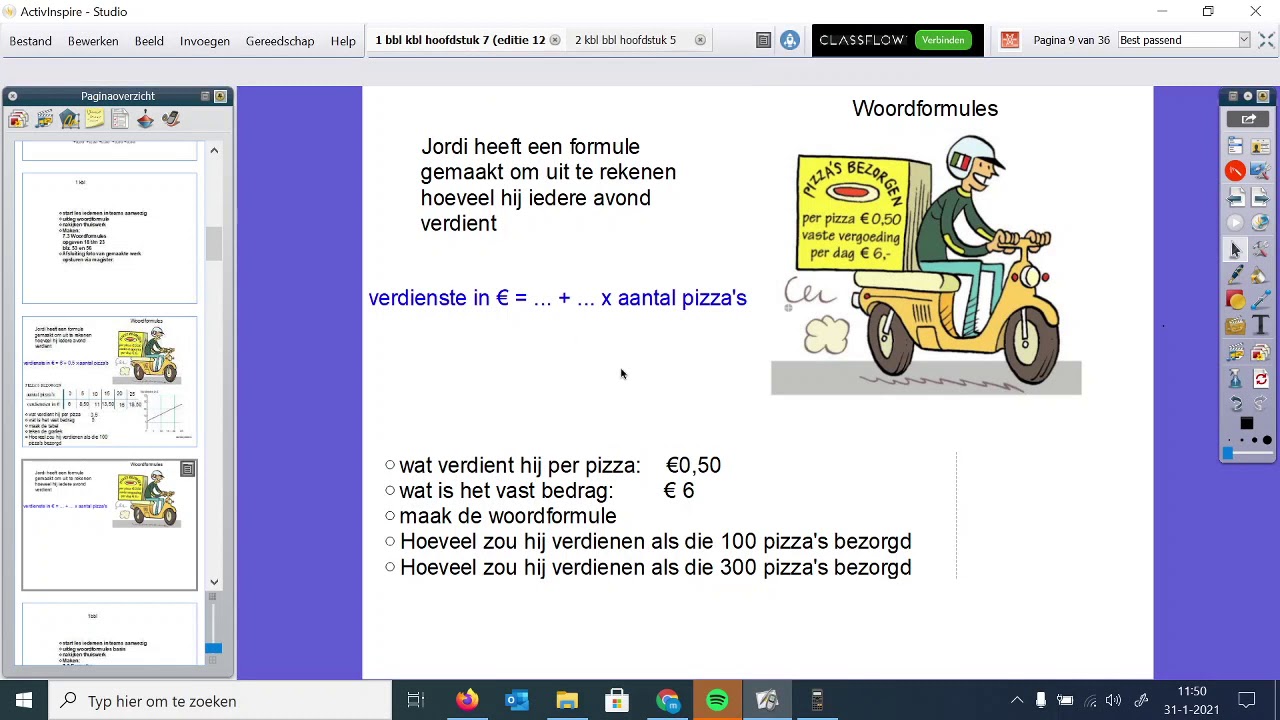Viewport: 1280px width, 720px height.
Task: Open the Beeld menu
Action: tap(149, 41)
